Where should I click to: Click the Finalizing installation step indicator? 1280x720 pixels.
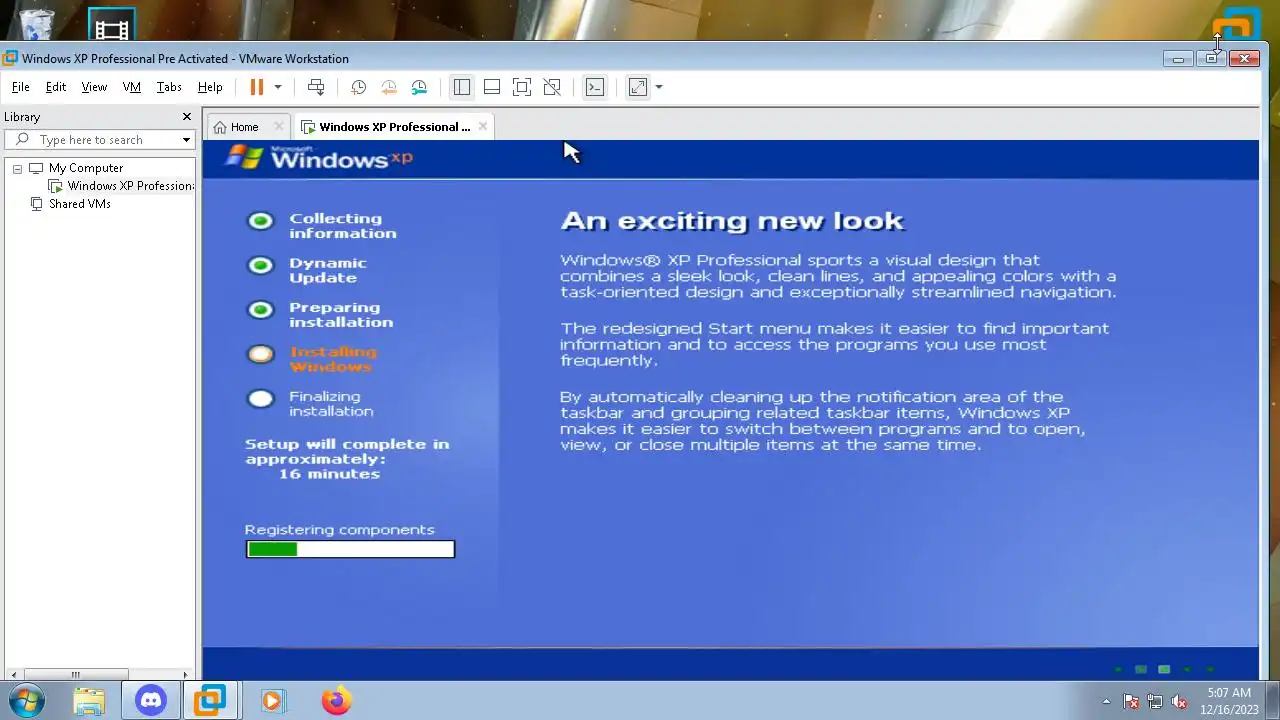tap(260, 399)
